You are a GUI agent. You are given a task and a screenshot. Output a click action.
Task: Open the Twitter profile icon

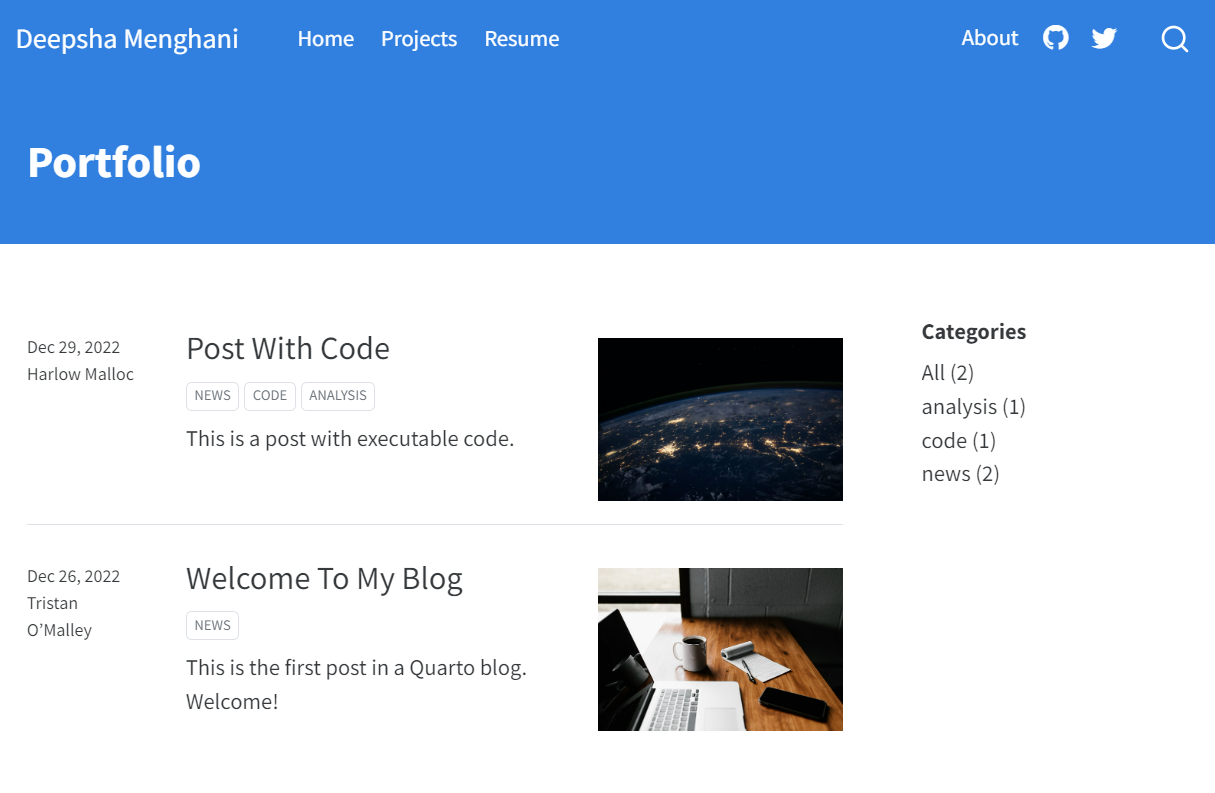click(x=1104, y=38)
